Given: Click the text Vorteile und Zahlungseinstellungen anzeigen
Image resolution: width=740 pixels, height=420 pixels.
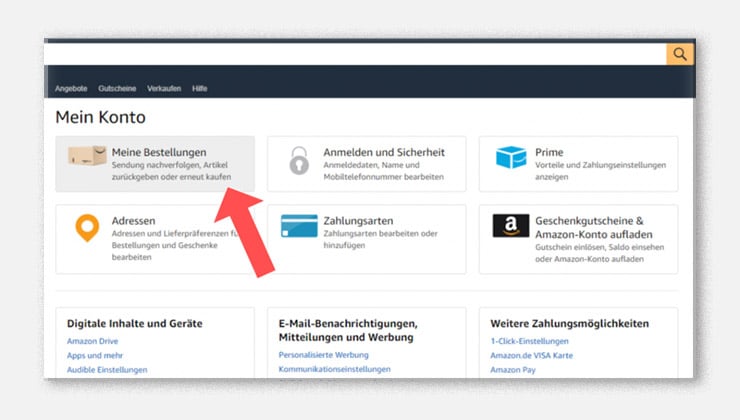Looking at the screenshot, I should tap(600, 171).
